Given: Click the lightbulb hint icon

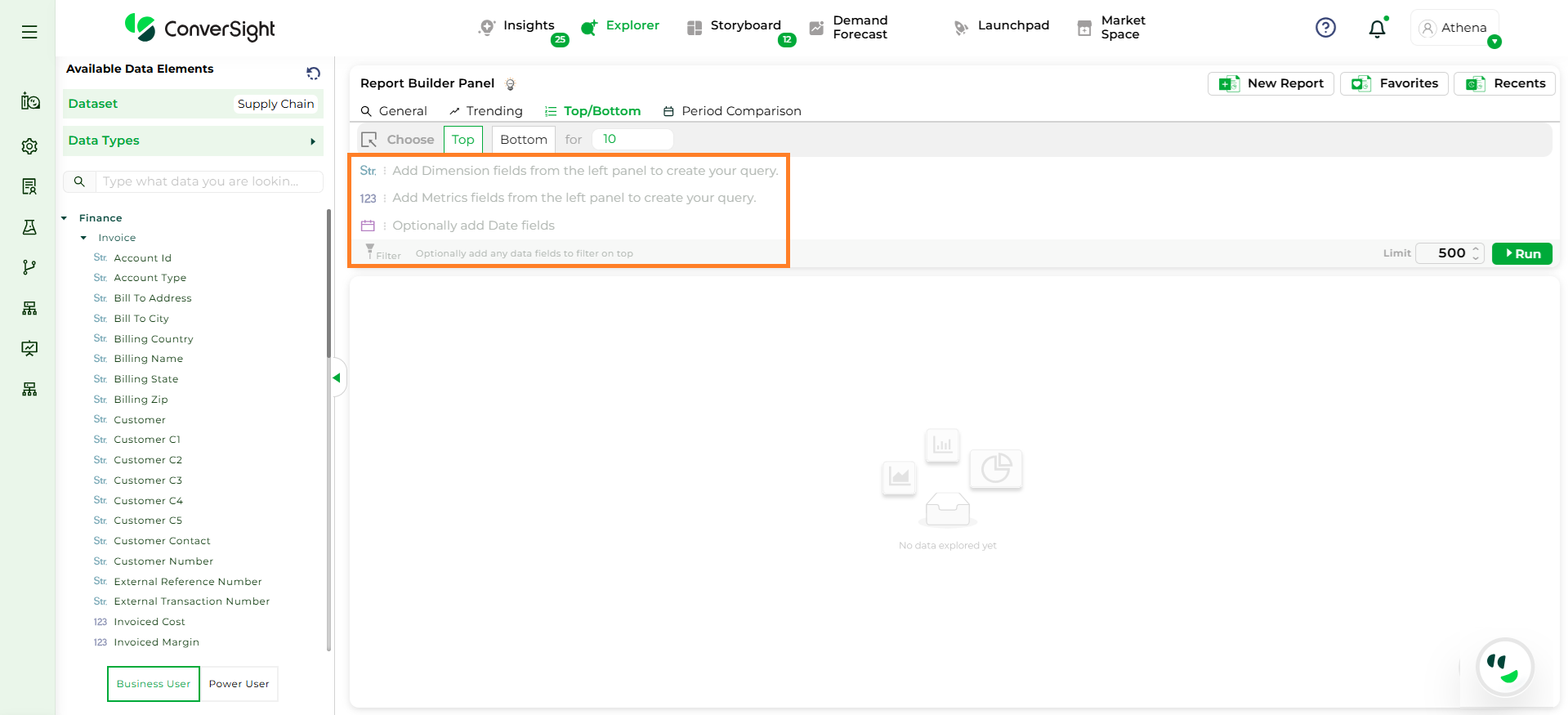Looking at the screenshot, I should click(x=511, y=84).
